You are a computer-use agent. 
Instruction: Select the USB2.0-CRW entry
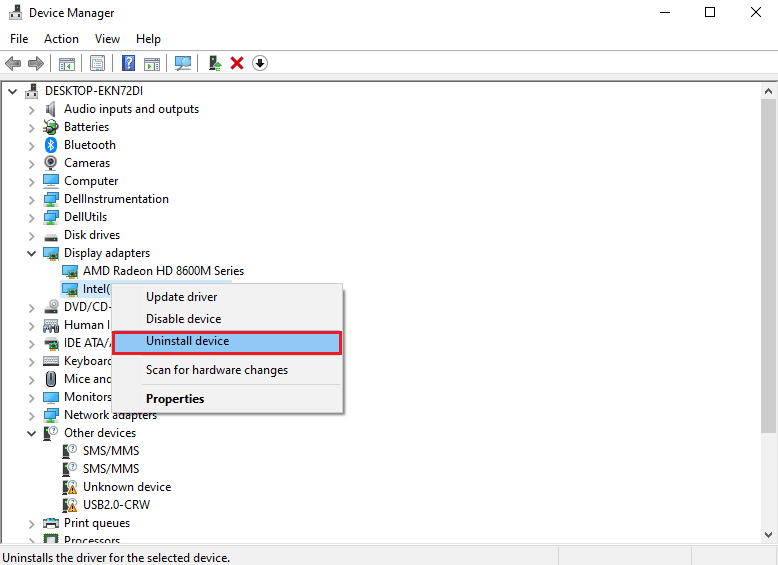(117, 505)
